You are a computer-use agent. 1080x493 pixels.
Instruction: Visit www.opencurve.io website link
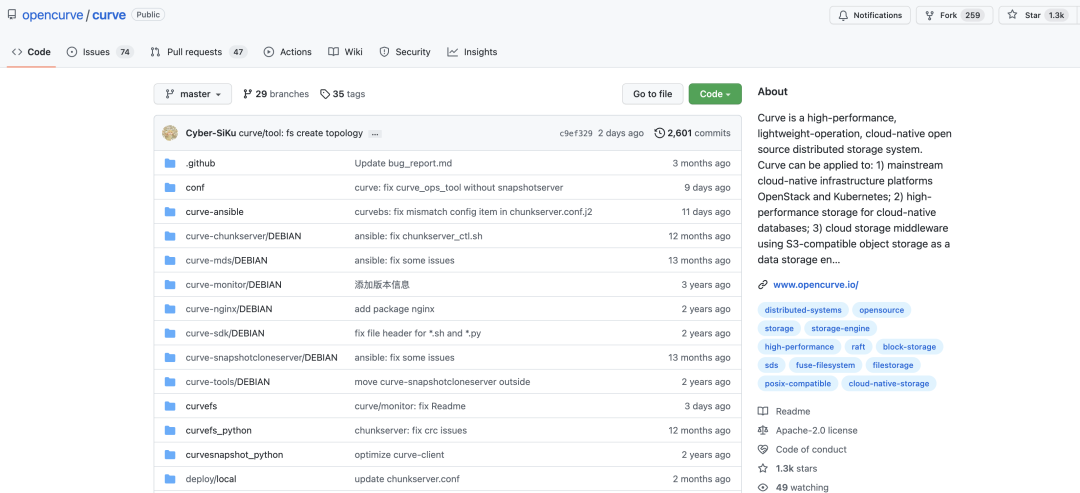pyautogui.click(x=816, y=284)
